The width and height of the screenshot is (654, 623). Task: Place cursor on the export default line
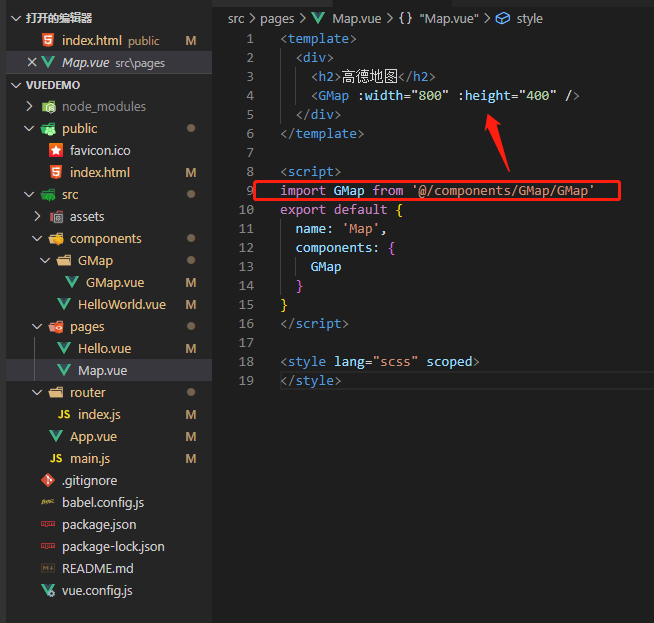coord(341,210)
